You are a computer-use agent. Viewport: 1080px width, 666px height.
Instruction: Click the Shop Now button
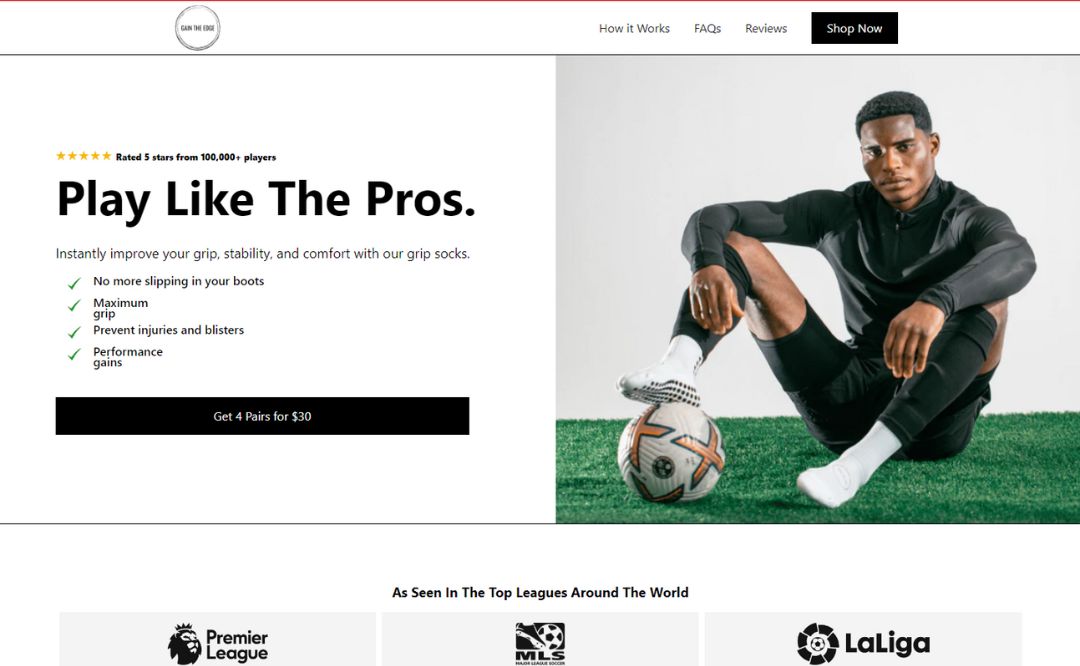[x=854, y=28]
